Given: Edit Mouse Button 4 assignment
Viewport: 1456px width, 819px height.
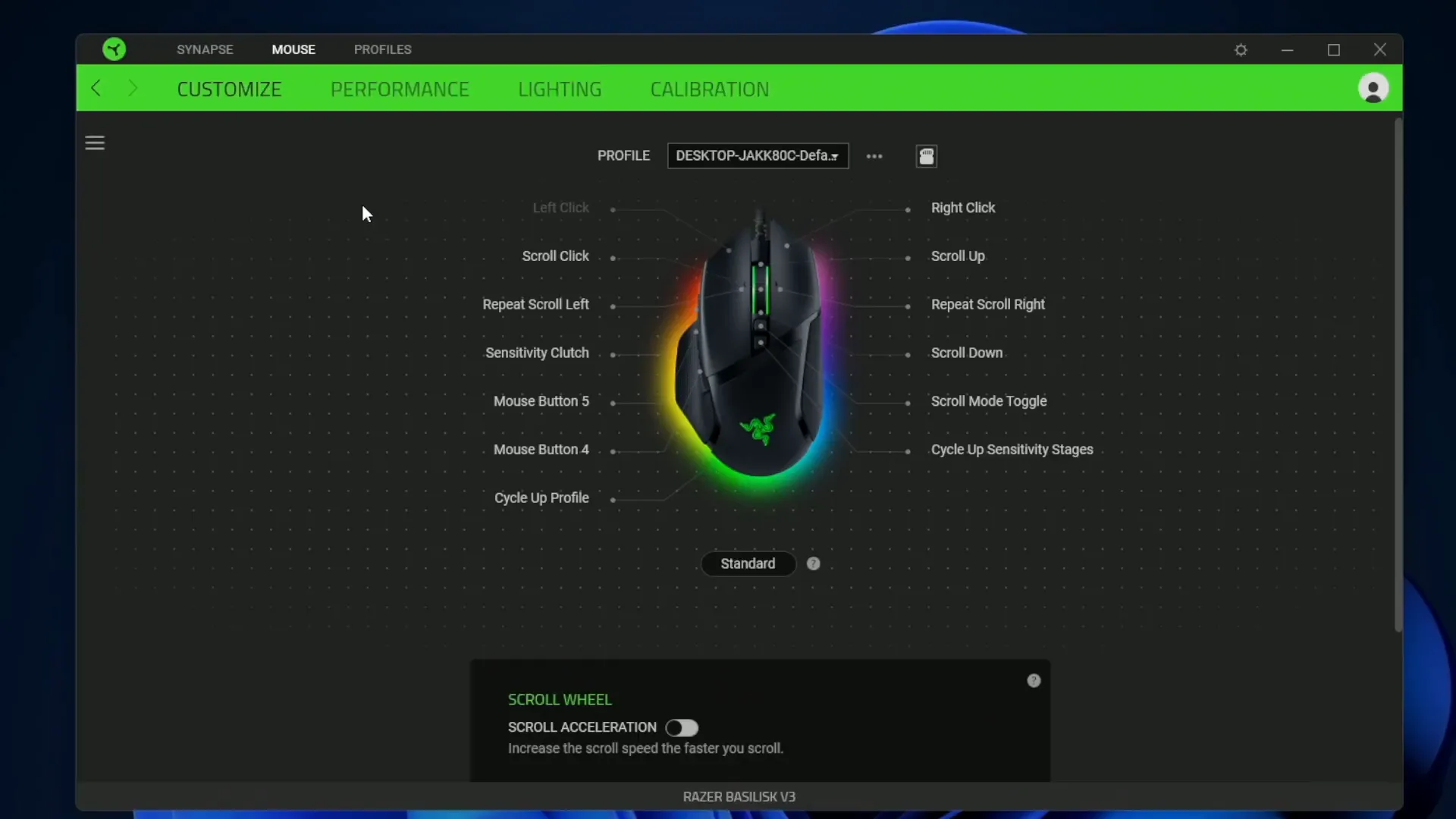Looking at the screenshot, I should coord(541,450).
